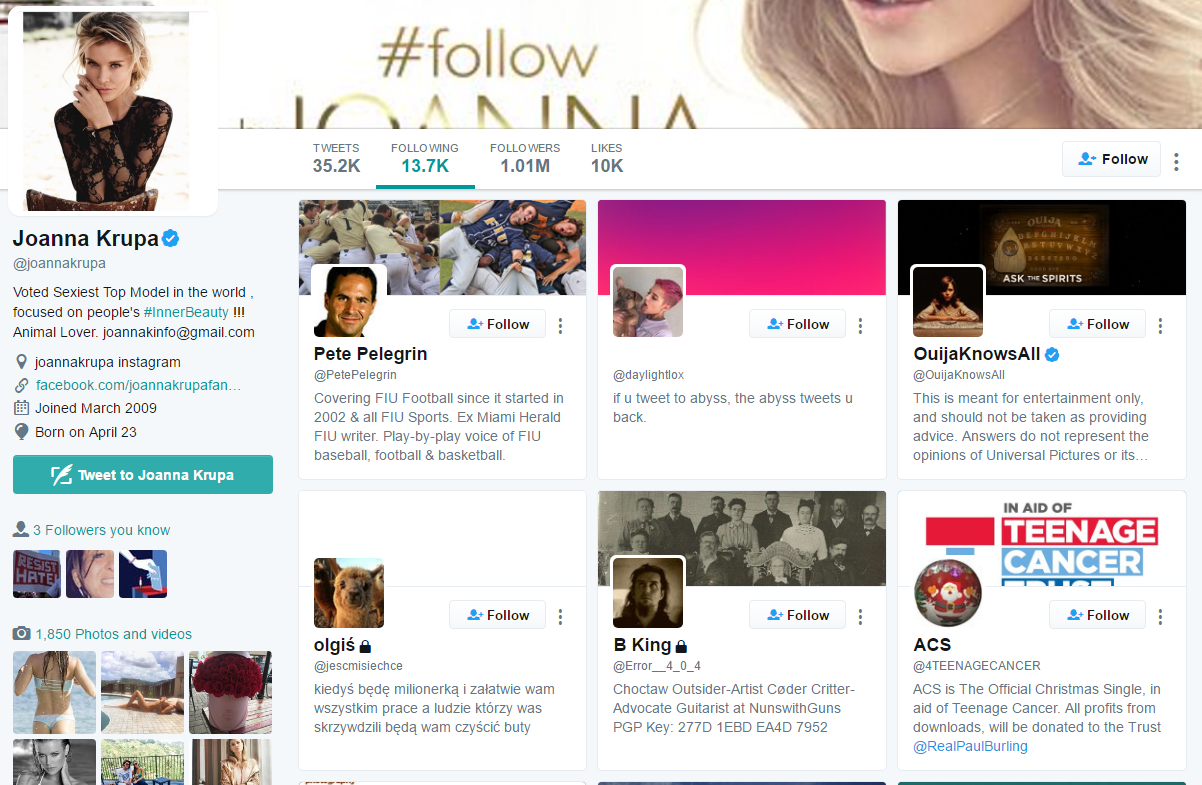Expand more options on ACS card
Image resolution: width=1202 pixels, height=785 pixels.
(x=1160, y=616)
